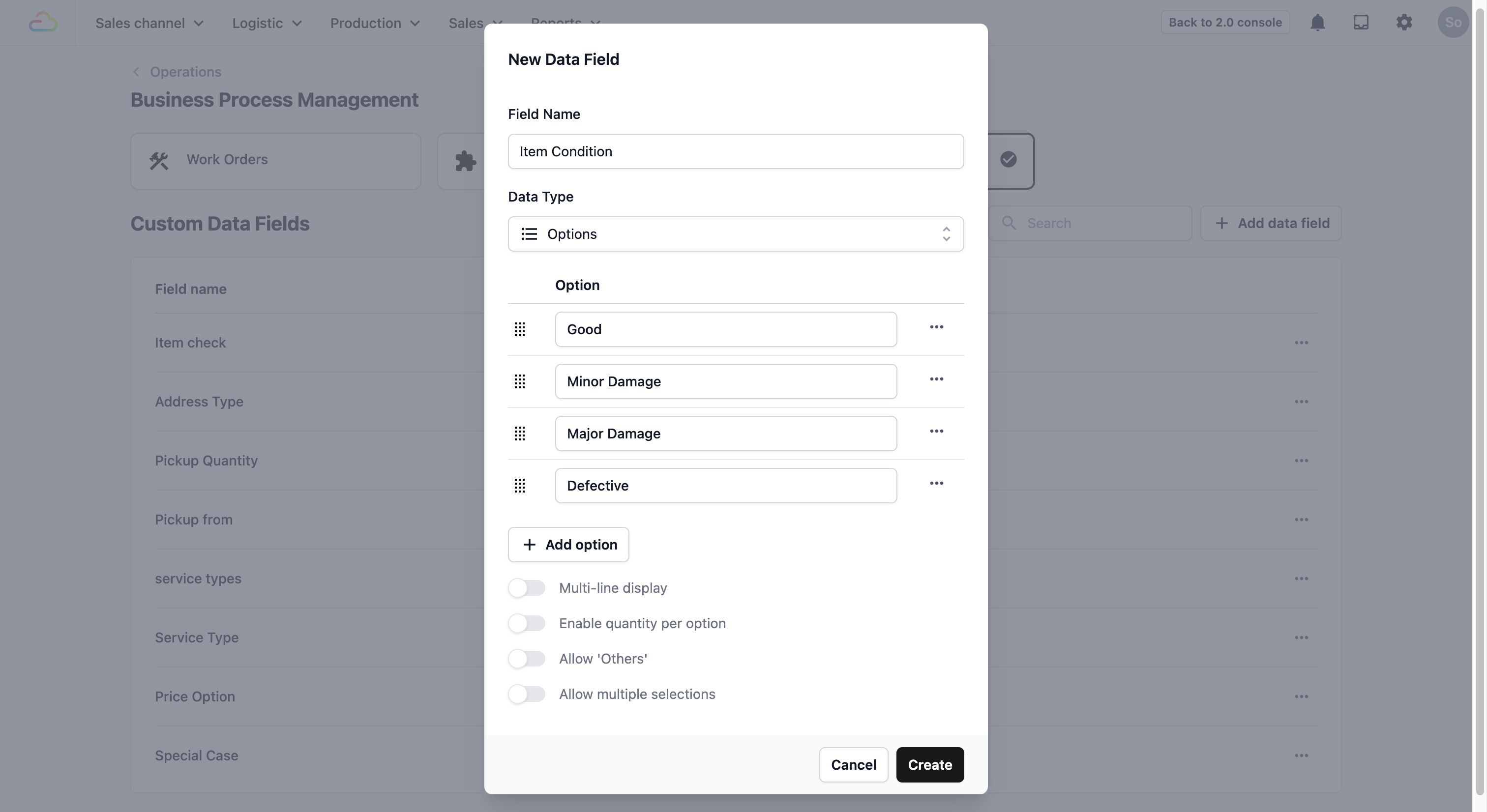Select the Work Orders tab
The image size is (1487, 812).
click(275, 161)
